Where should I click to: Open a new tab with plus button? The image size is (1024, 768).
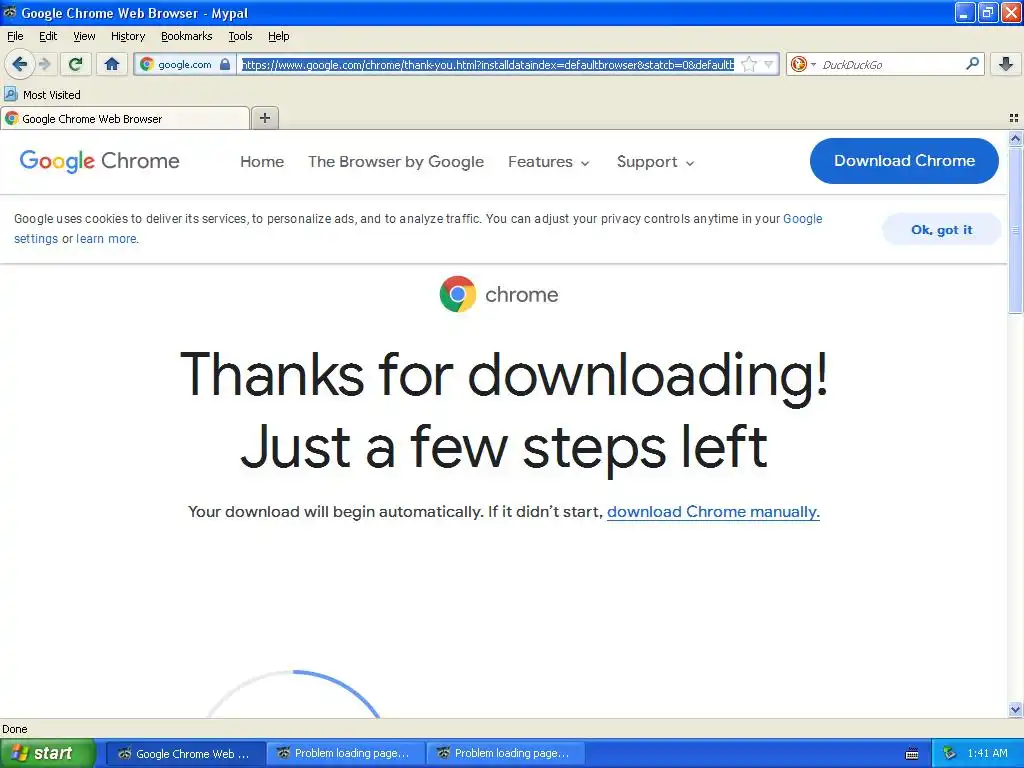(x=264, y=118)
